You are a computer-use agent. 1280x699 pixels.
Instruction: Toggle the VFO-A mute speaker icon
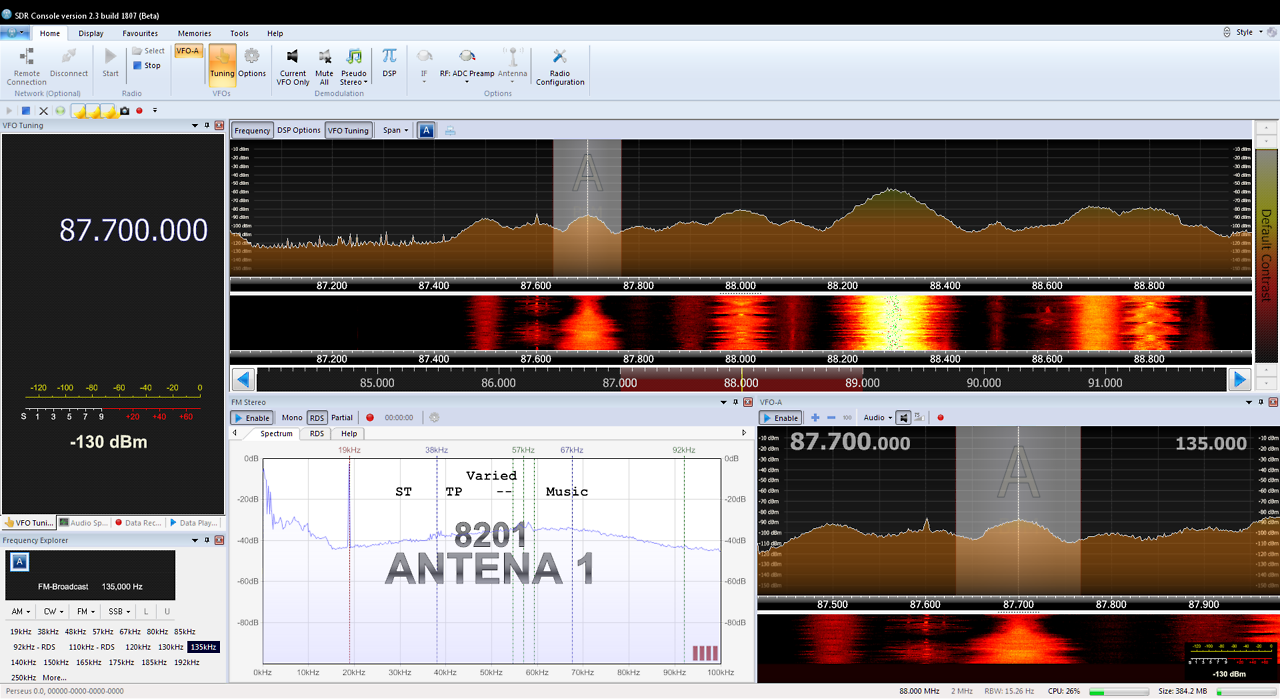[902, 418]
